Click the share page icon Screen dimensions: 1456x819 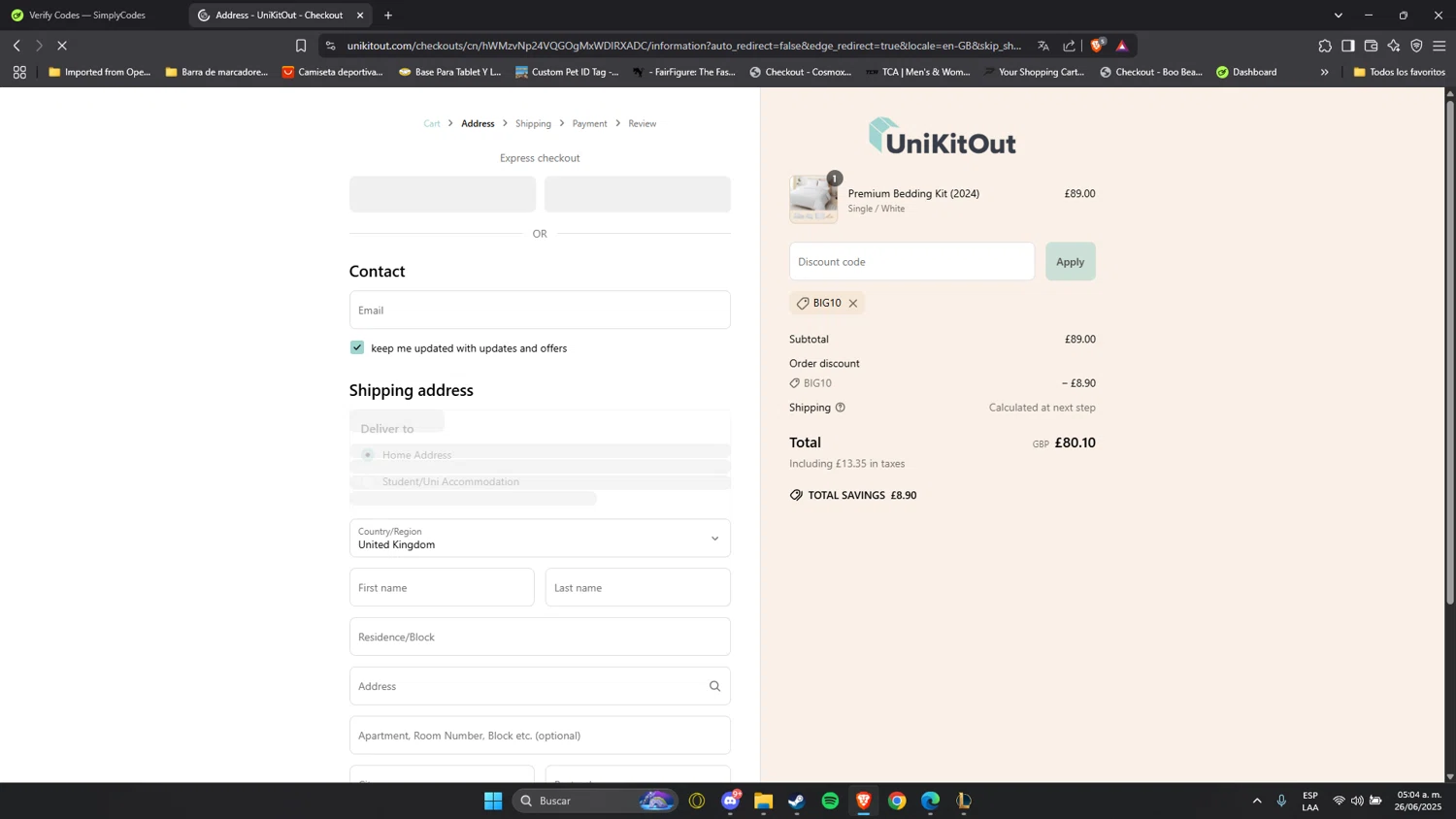tap(1069, 46)
